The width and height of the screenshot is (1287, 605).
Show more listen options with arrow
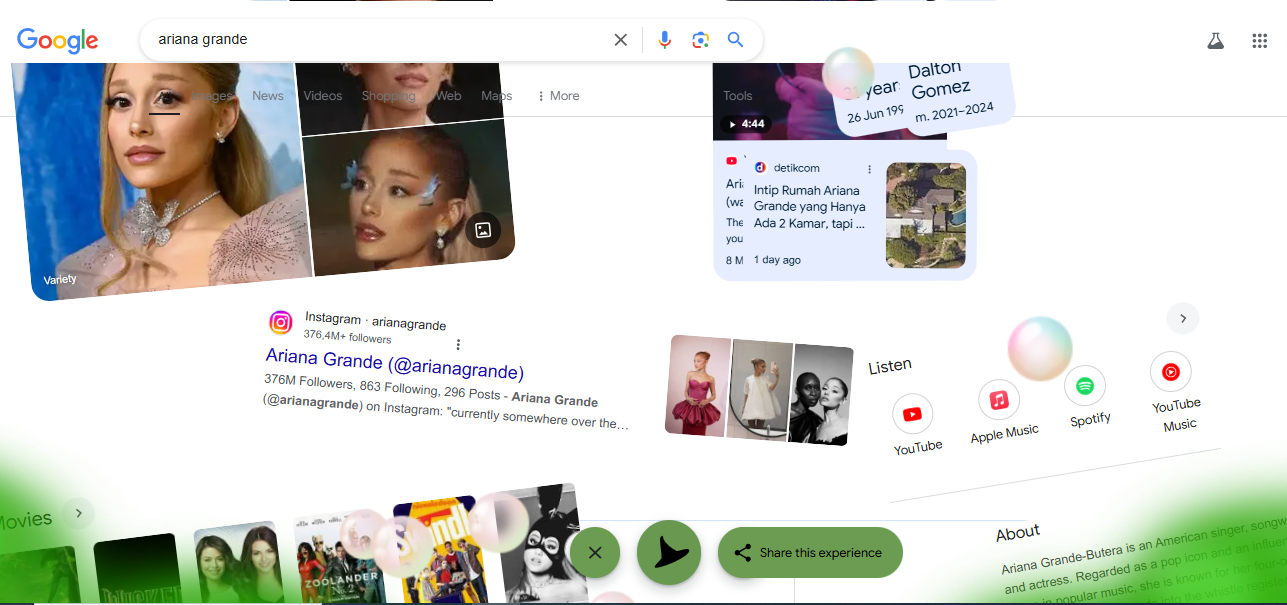tap(1183, 318)
